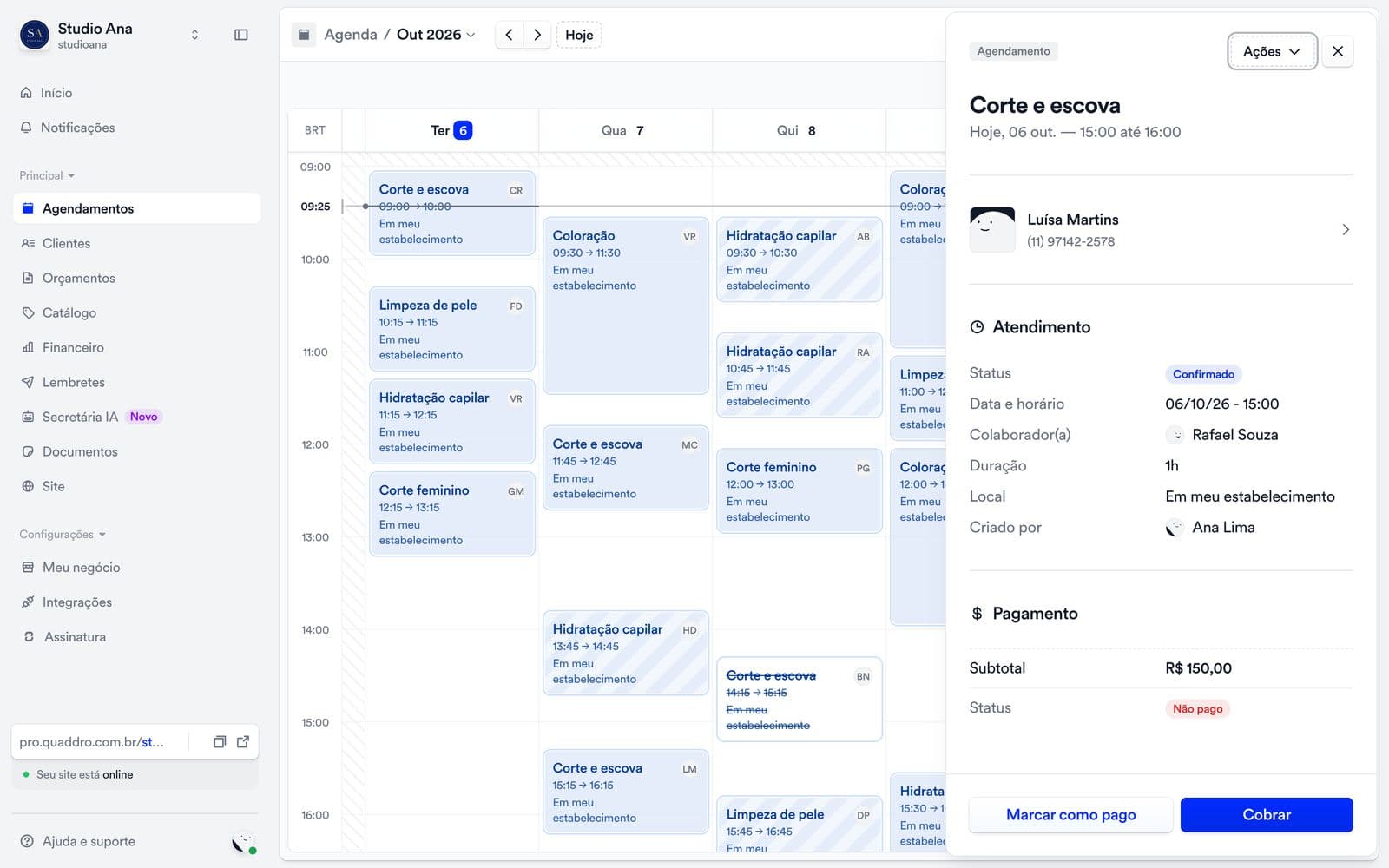Click the Studio Ana logo avatar
The height and width of the screenshot is (868, 1389).
(34, 35)
